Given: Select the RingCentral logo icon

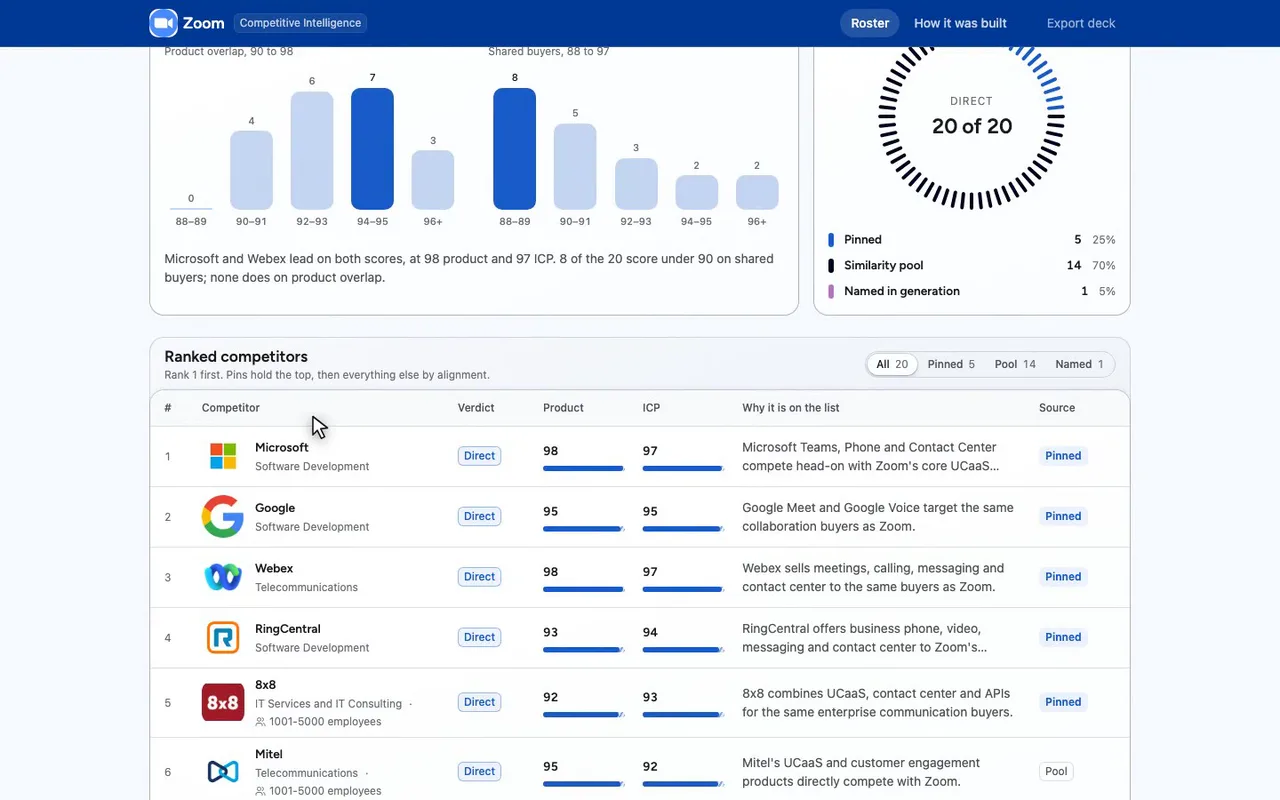Looking at the screenshot, I should coord(223,637).
